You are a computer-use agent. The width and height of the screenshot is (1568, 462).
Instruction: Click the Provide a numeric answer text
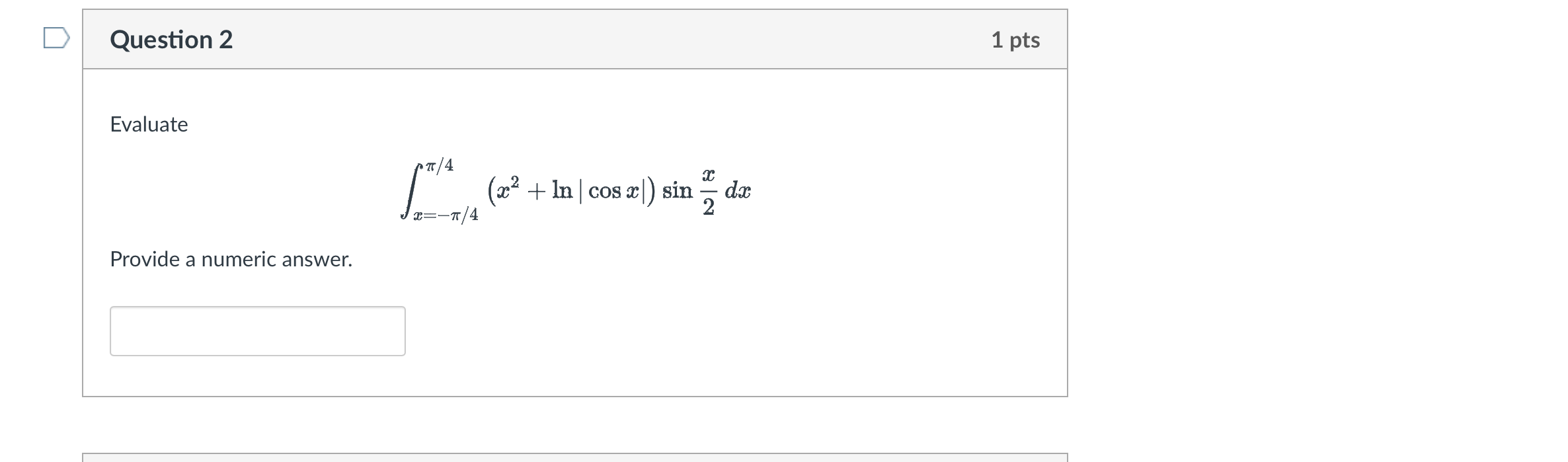[x=231, y=259]
